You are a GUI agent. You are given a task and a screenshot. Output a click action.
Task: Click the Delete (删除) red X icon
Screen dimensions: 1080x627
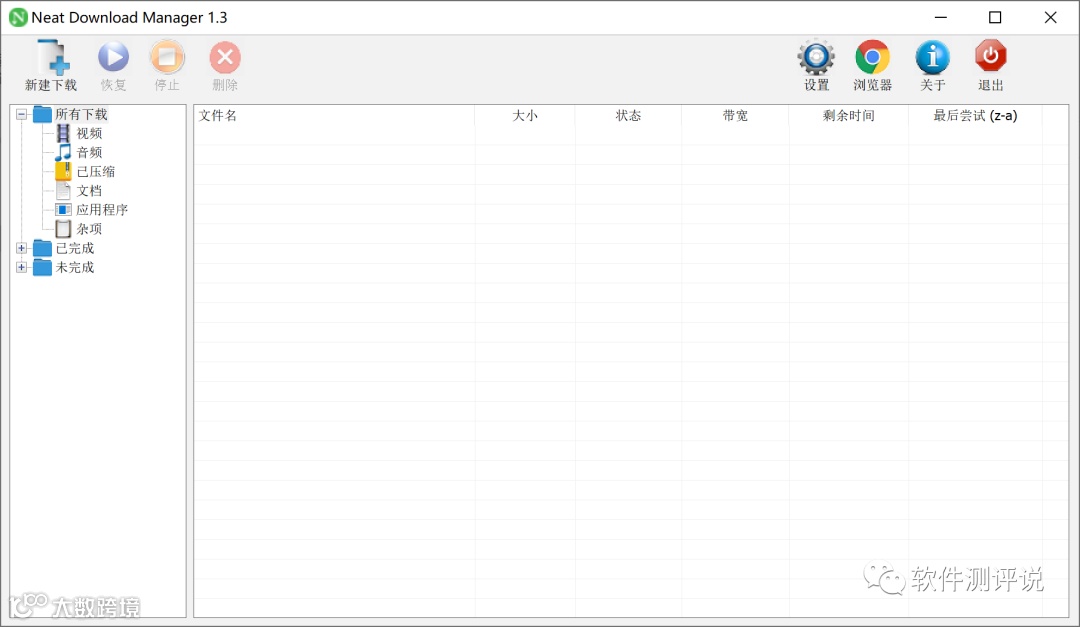[x=225, y=57]
